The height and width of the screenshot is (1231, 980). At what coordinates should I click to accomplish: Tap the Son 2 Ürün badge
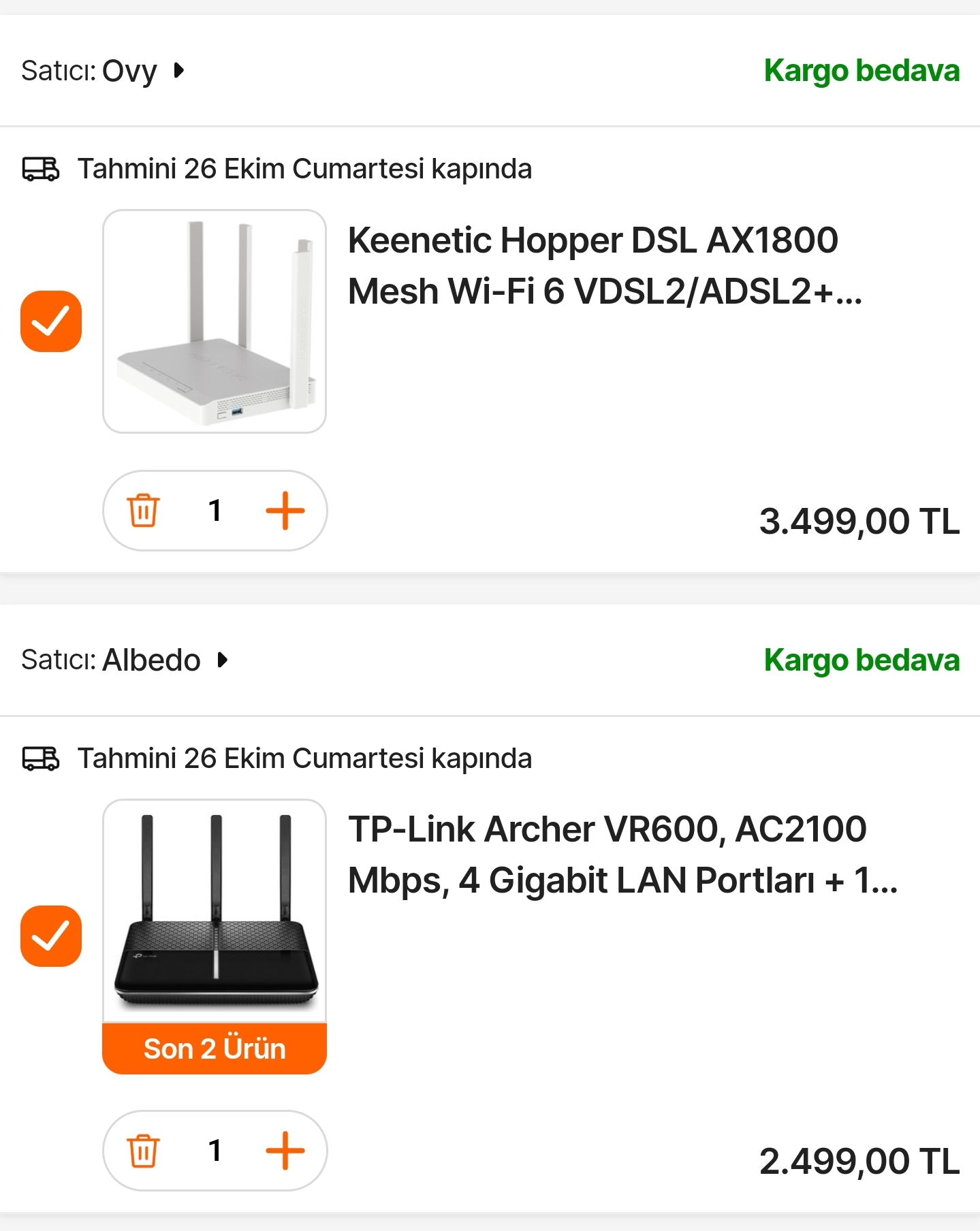pos(215,1049)
